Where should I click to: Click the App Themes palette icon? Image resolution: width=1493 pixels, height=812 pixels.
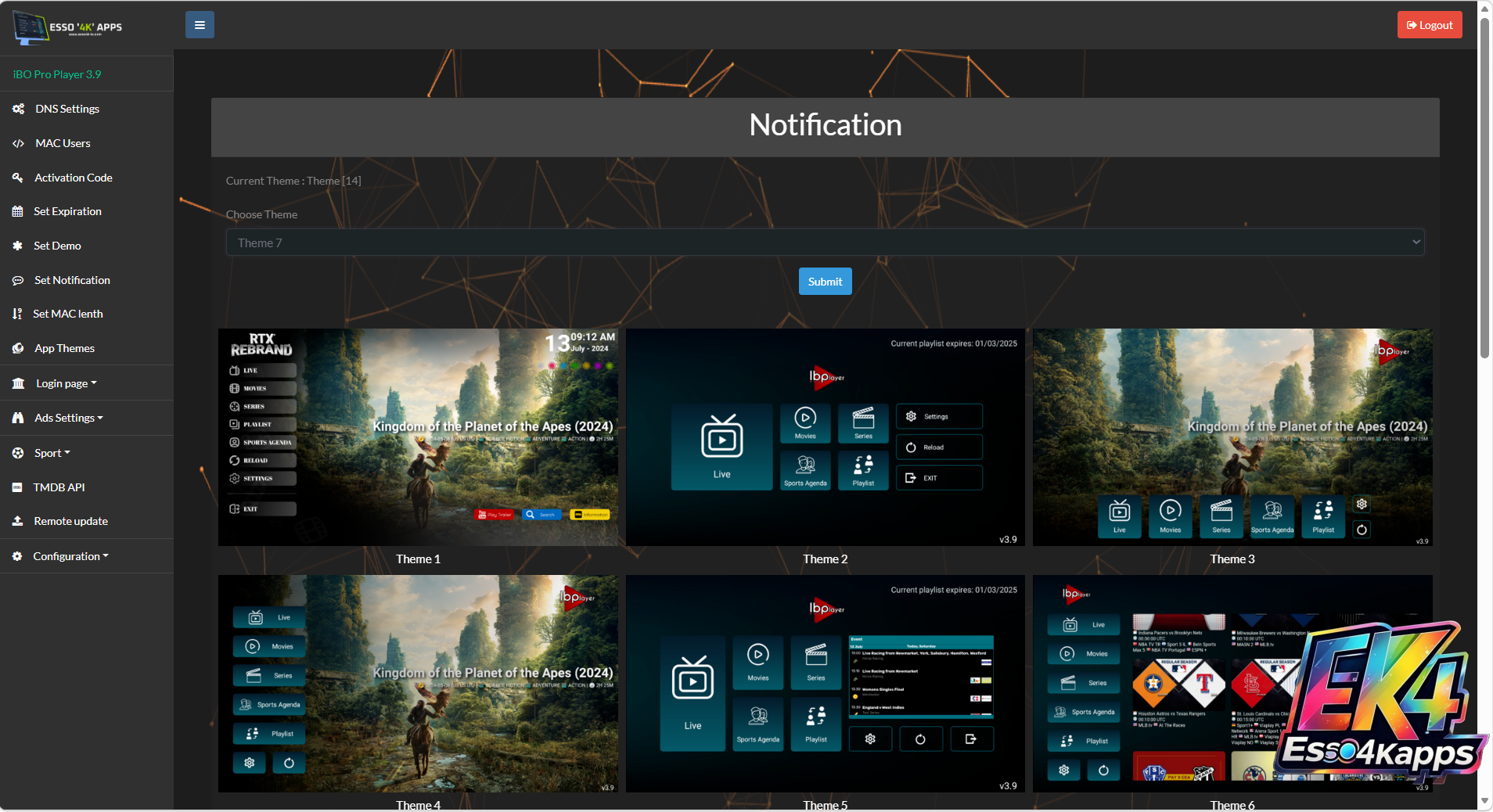pos(18,348)
